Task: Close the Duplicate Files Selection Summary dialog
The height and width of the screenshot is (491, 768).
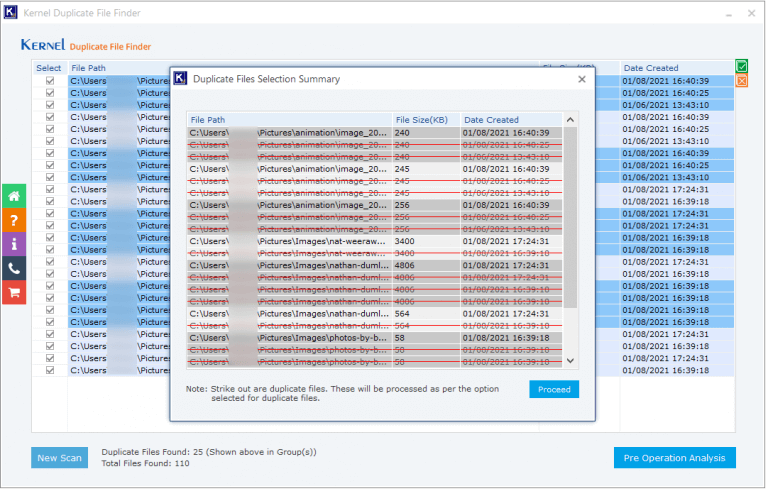Action: coord(582,79)
